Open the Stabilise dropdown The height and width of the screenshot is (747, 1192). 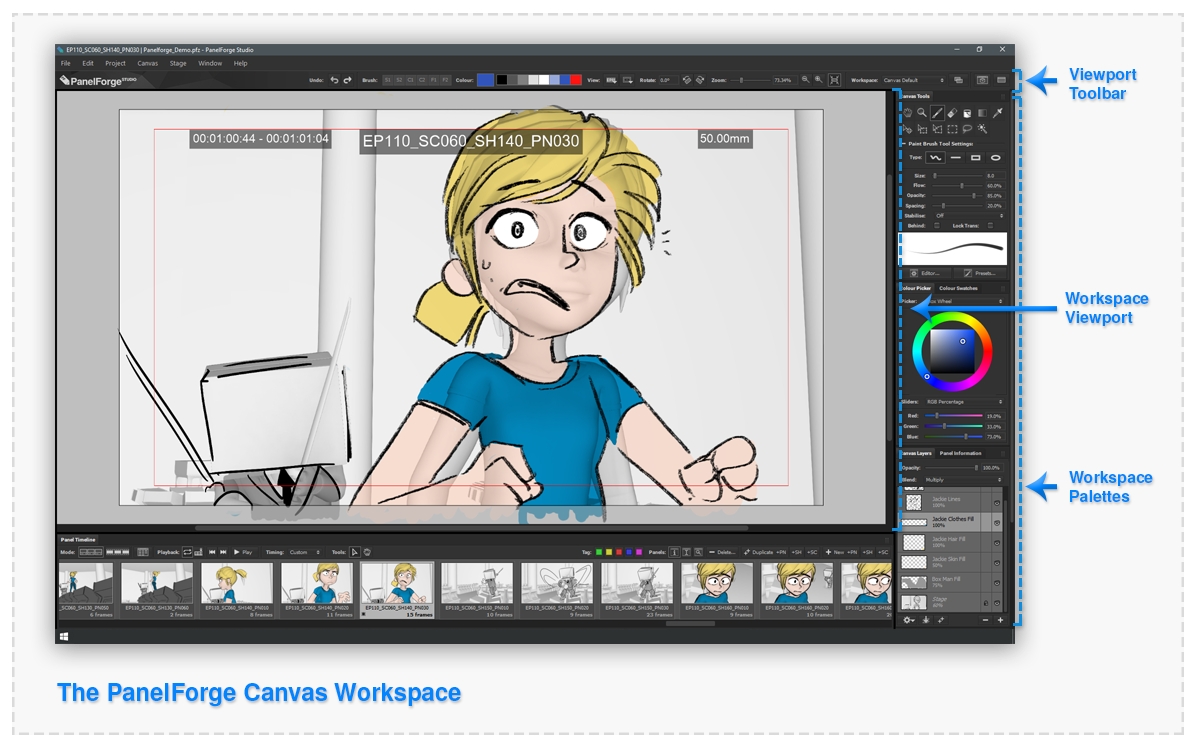968,215
